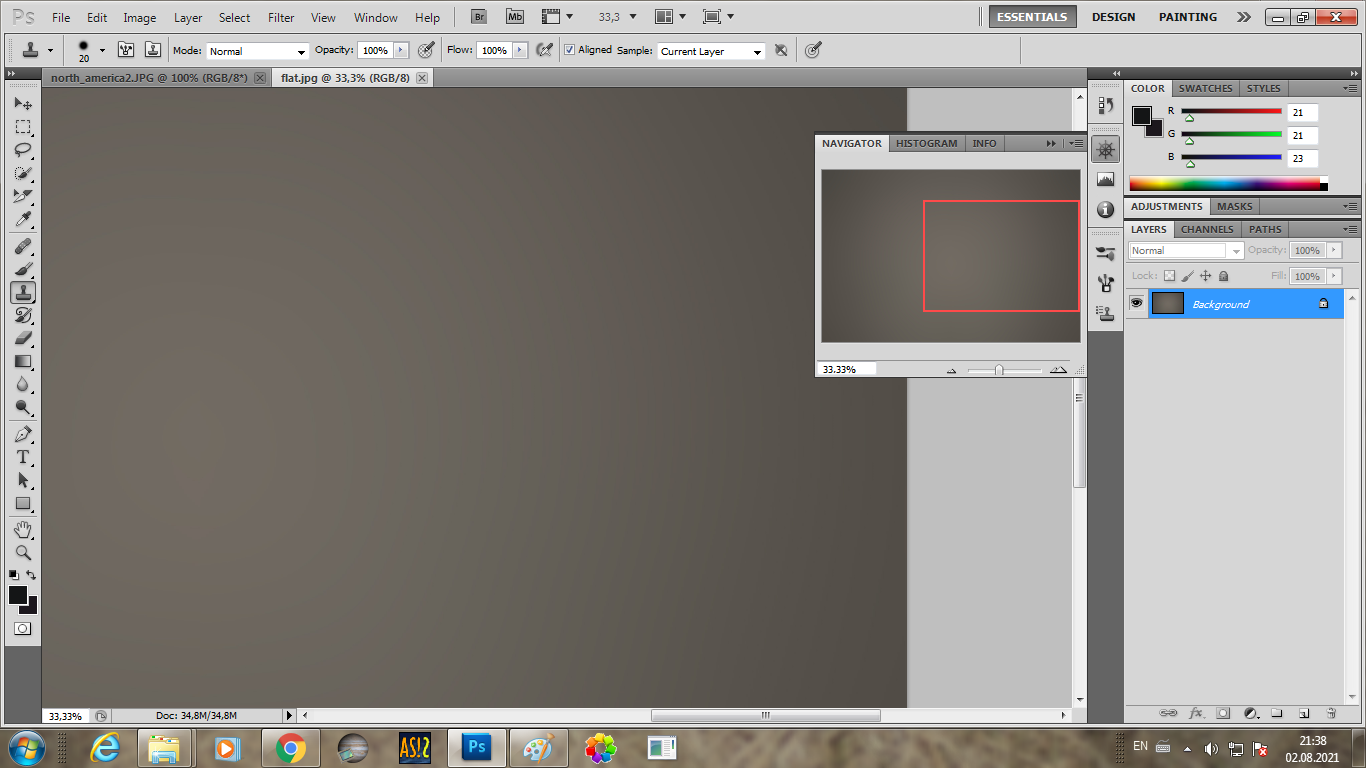Open the Flow slider arrow
The image size is (1366, 768).
click(520, 50)
